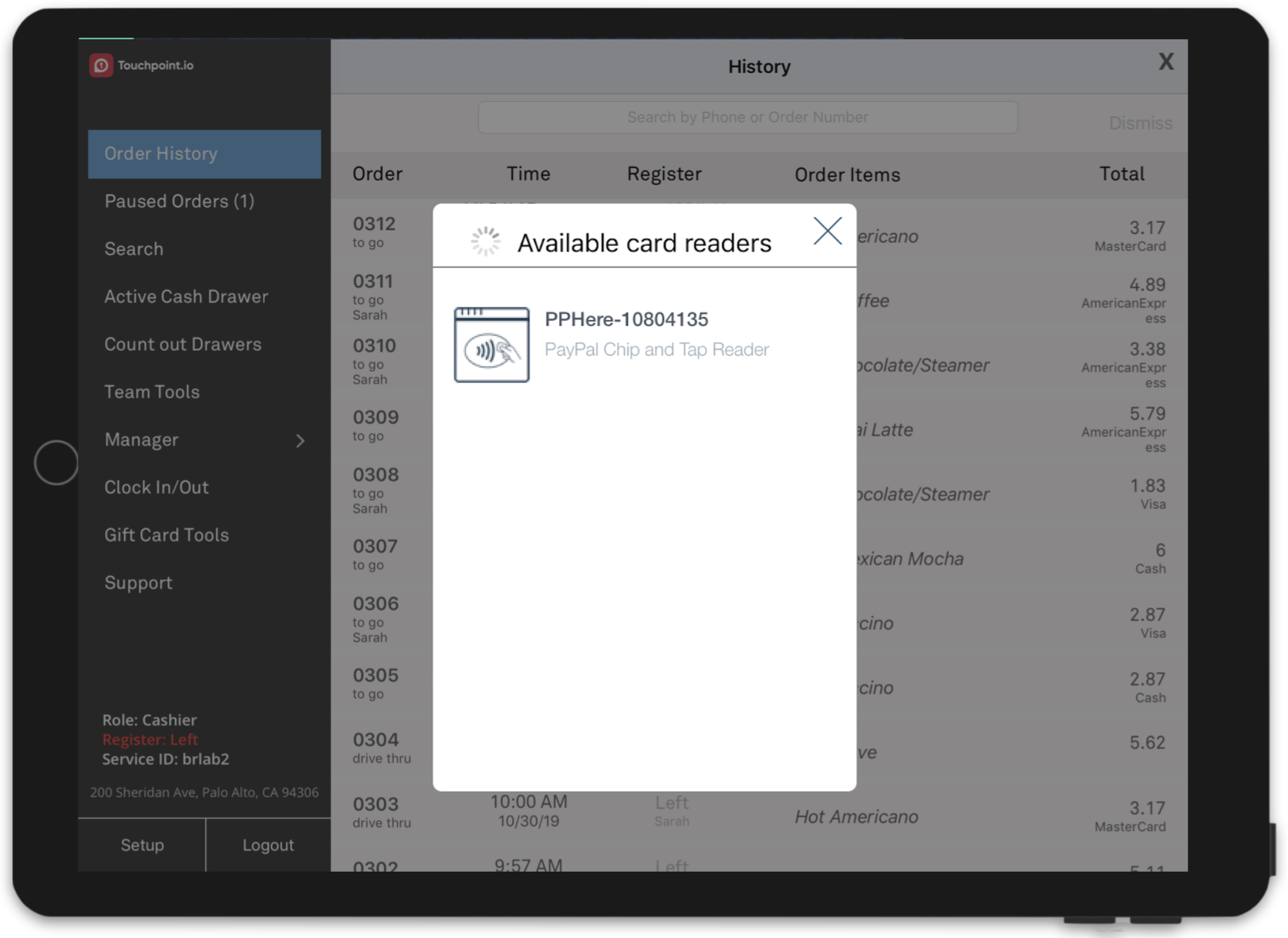The width and height of the screenshot is (1288, 938).
Task: Focus the Search by Phone or Order Number field
Action: click(747, 117)
